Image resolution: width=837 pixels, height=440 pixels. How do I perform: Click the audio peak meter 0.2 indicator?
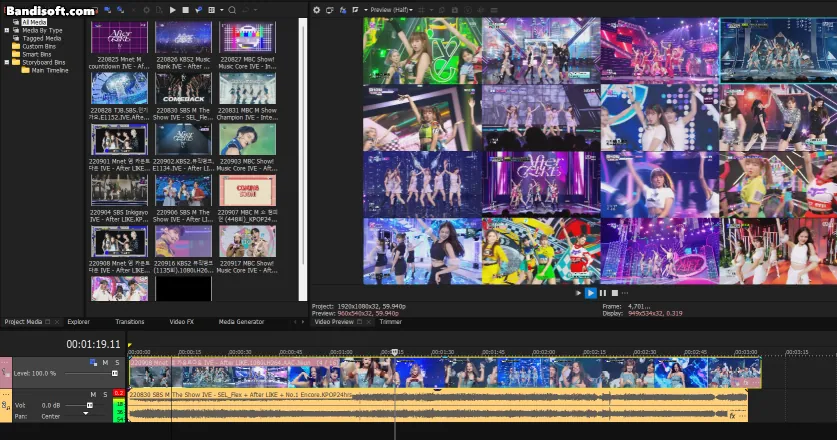click(x=119, y=393)
